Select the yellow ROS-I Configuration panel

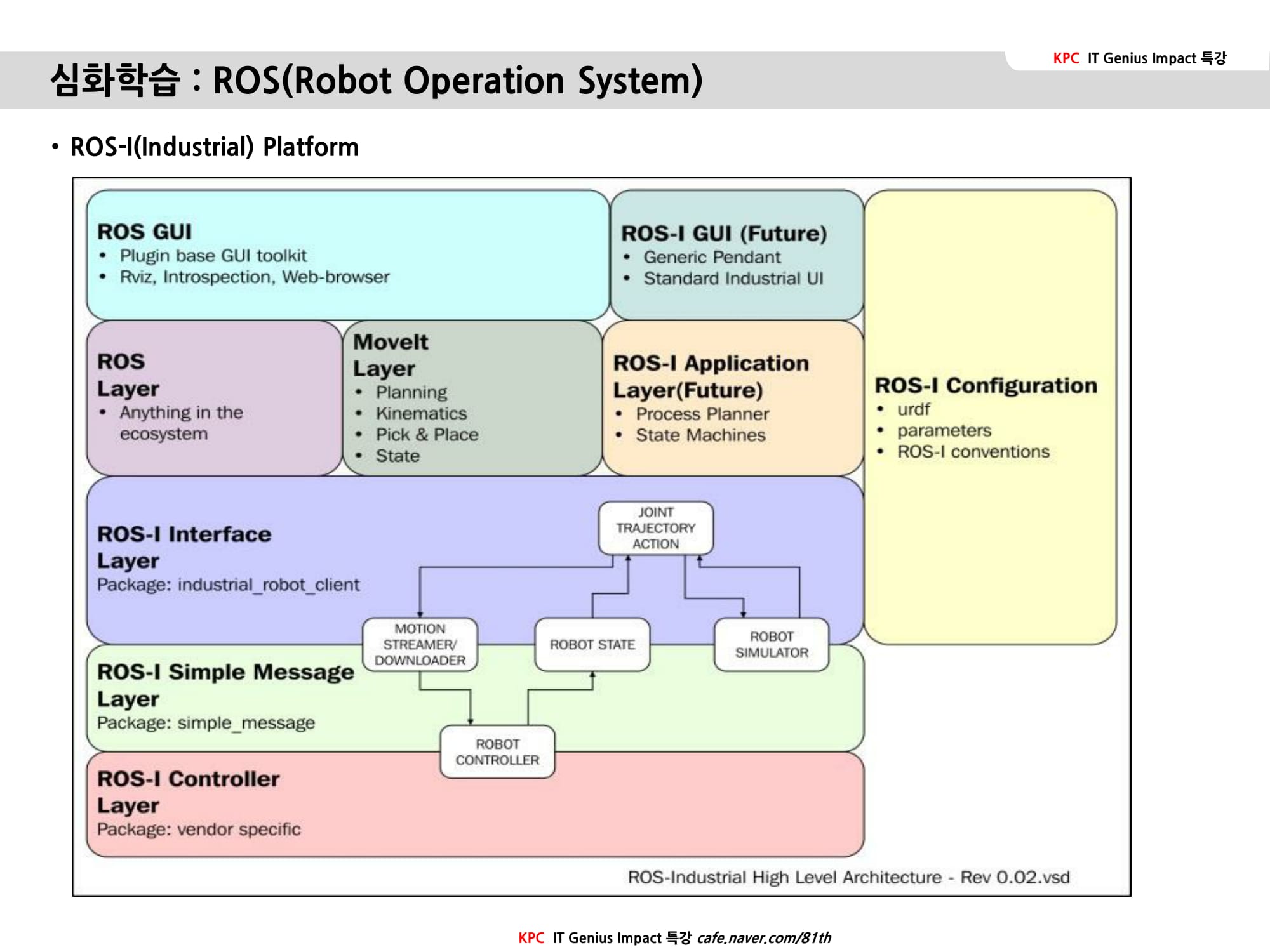coord(989,417)
